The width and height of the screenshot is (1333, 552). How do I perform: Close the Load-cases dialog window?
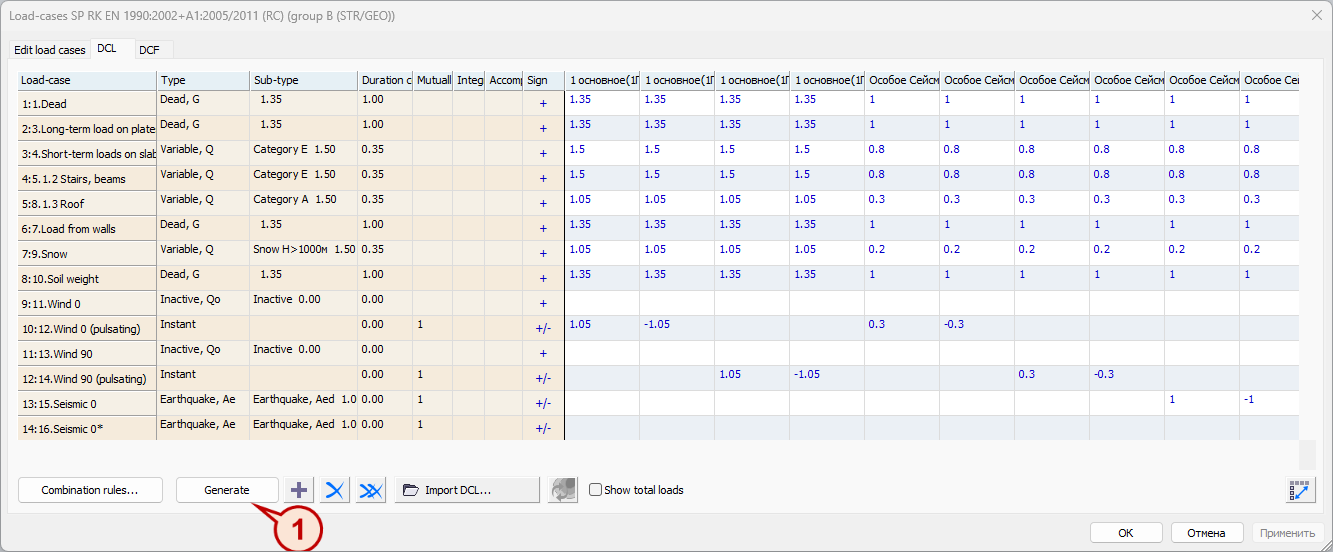[x=1316, y=15]
